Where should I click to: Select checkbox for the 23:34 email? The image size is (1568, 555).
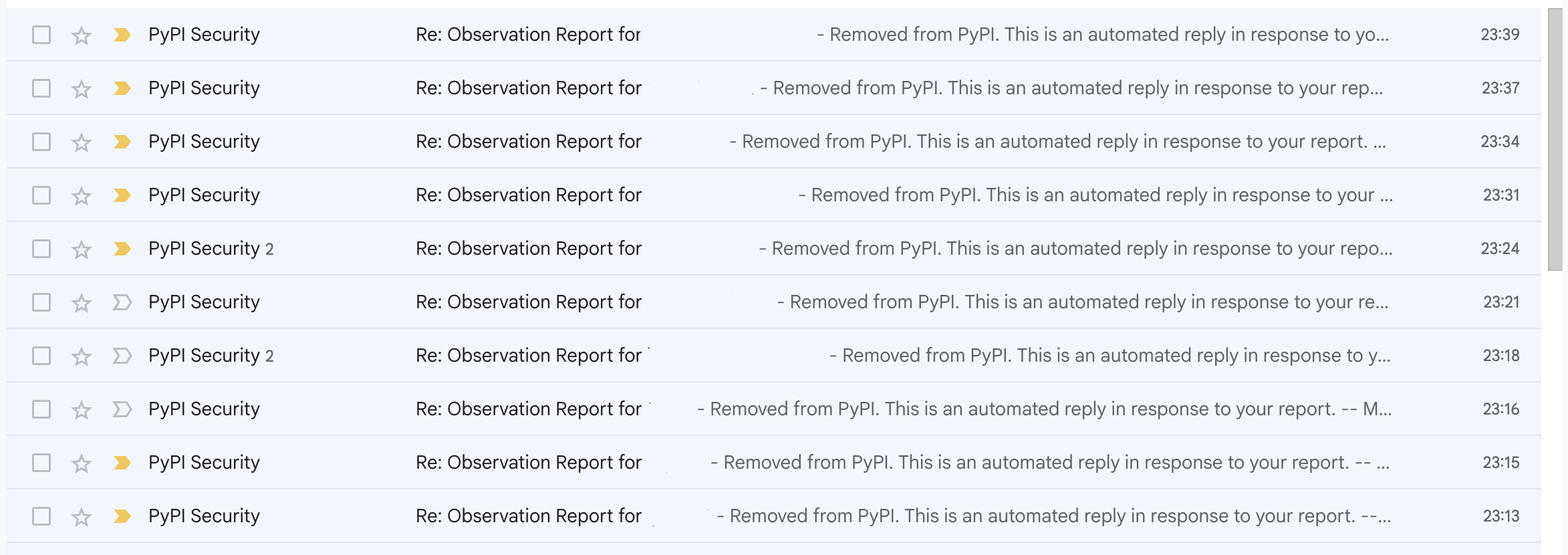pos(41,142)
